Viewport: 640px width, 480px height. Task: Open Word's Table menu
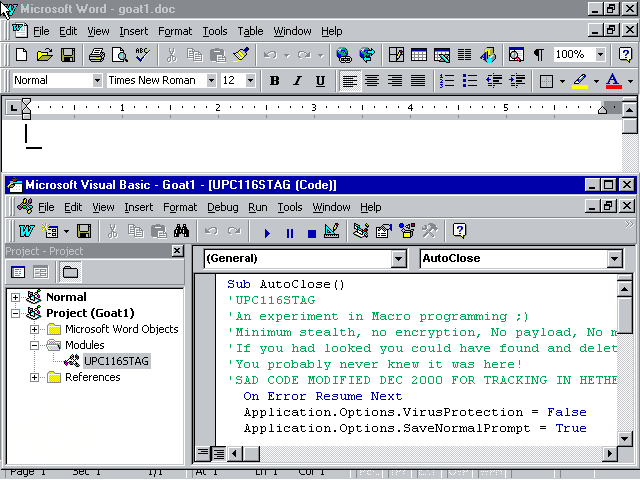click(250, 31)
